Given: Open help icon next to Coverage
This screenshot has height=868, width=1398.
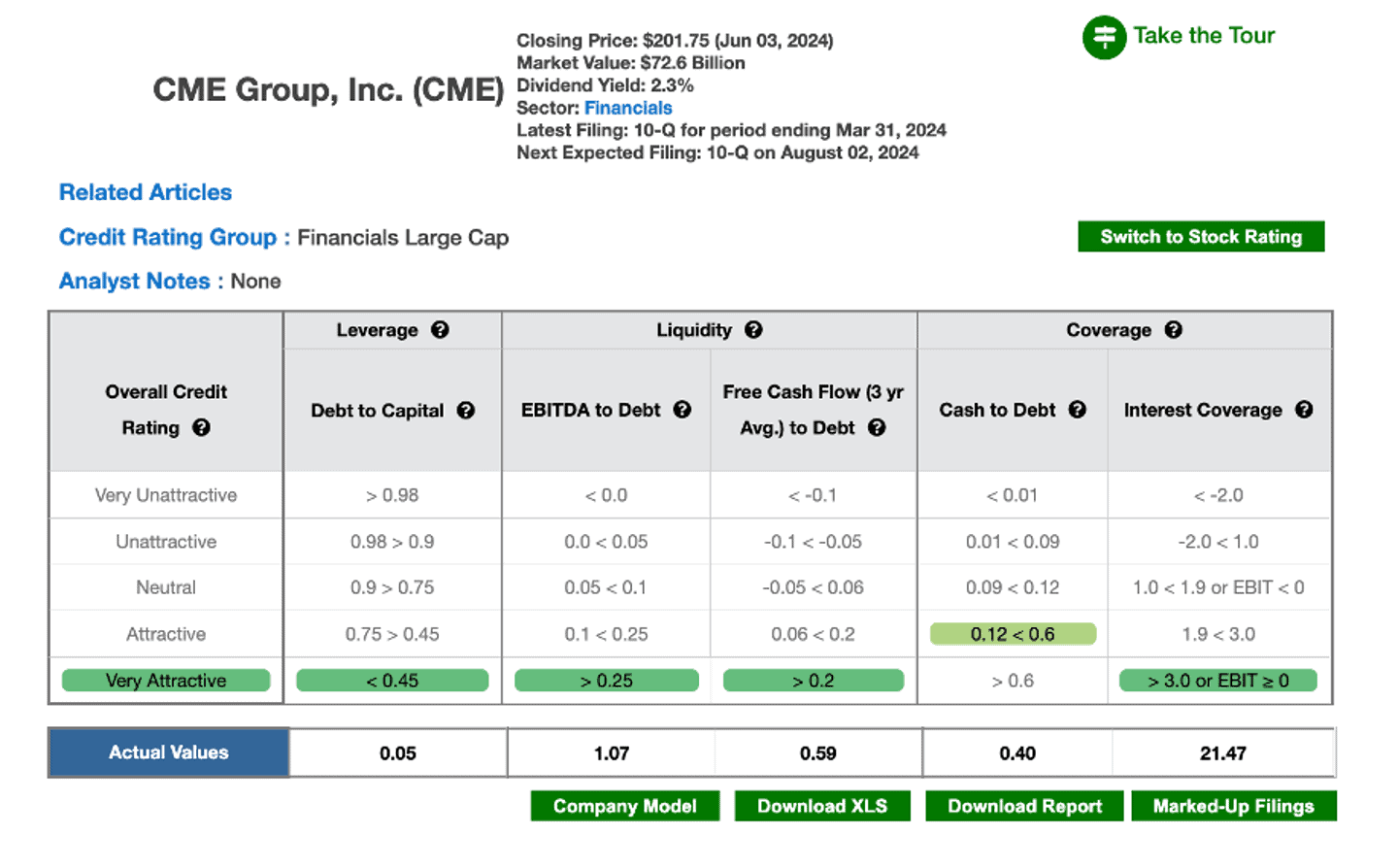Looking at the screenshot, I should (1174, 330).
